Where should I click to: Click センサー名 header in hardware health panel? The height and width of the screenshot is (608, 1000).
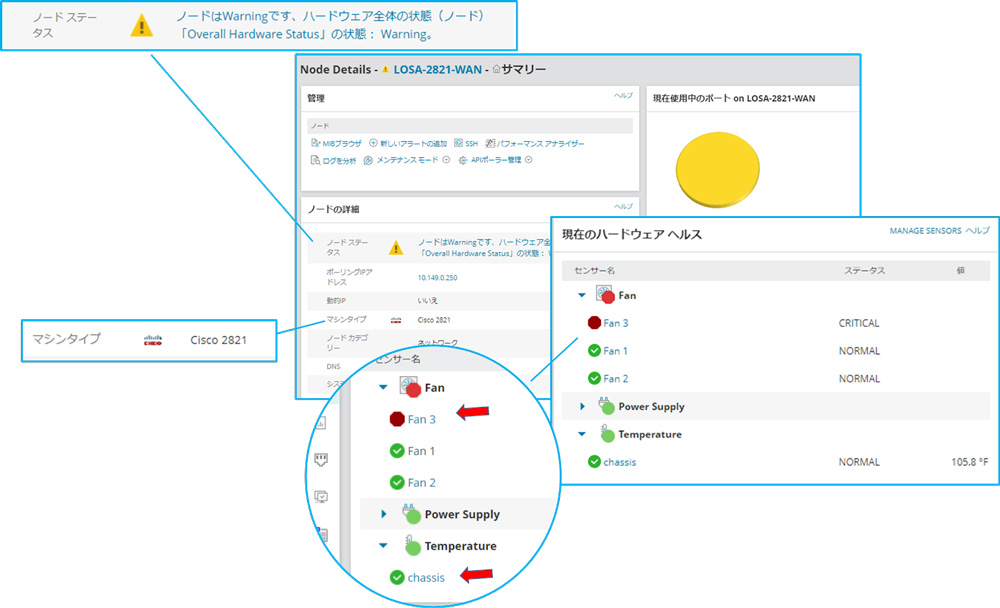594,271
